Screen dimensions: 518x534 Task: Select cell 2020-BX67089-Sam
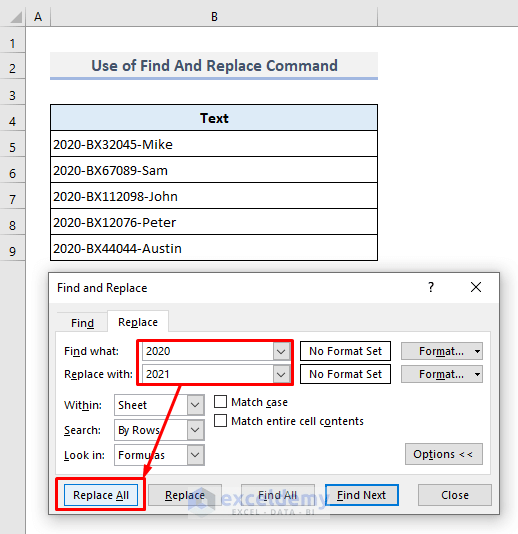214,170
